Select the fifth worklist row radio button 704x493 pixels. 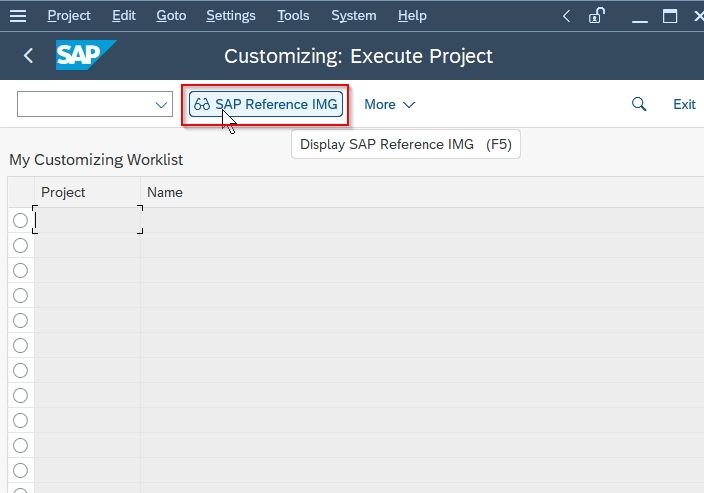tap(20, 321)
